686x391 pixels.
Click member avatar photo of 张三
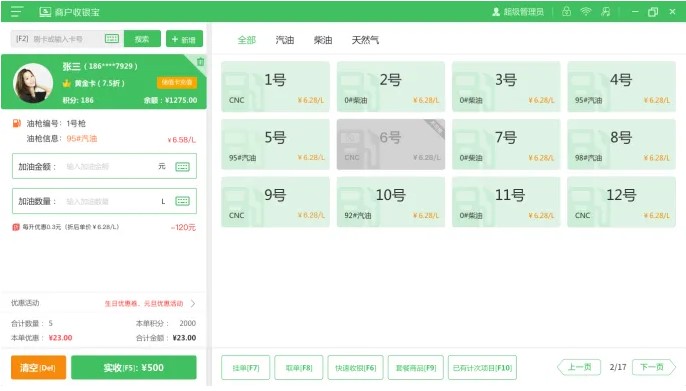point(33,83)
